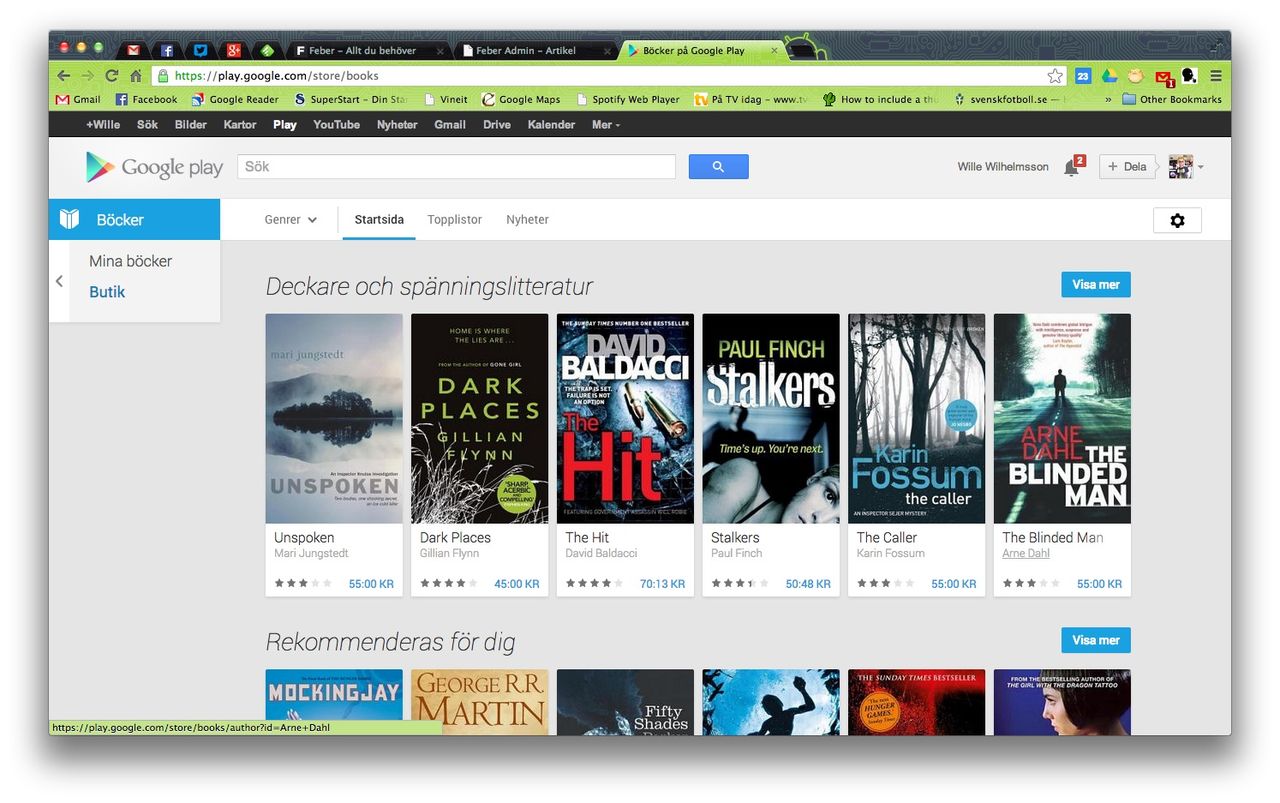The image size is (1280, 803).
Task: Bookmark page with the star icon
Action: 1055,76
